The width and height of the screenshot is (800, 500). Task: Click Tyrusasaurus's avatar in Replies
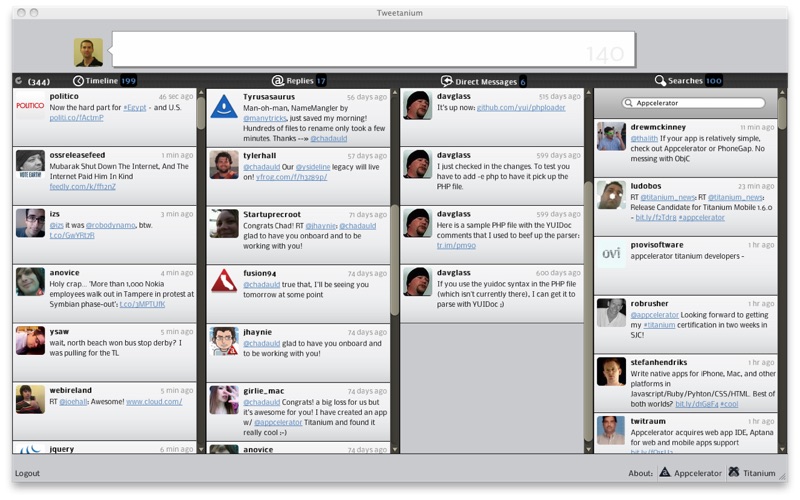pos(224,107)
